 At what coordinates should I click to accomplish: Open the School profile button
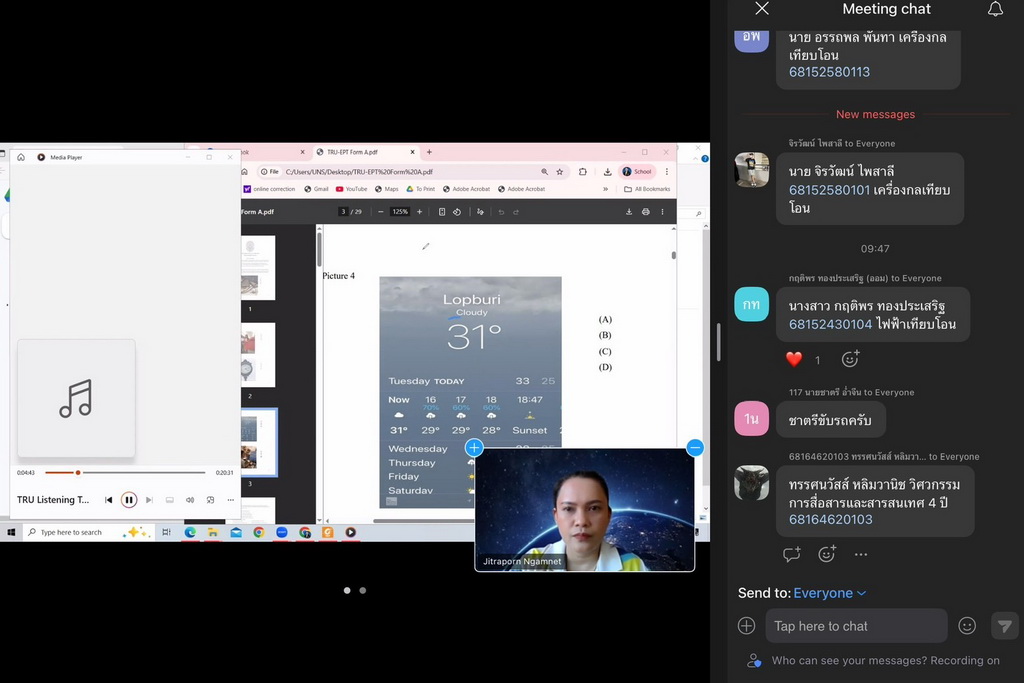point(637,172)
